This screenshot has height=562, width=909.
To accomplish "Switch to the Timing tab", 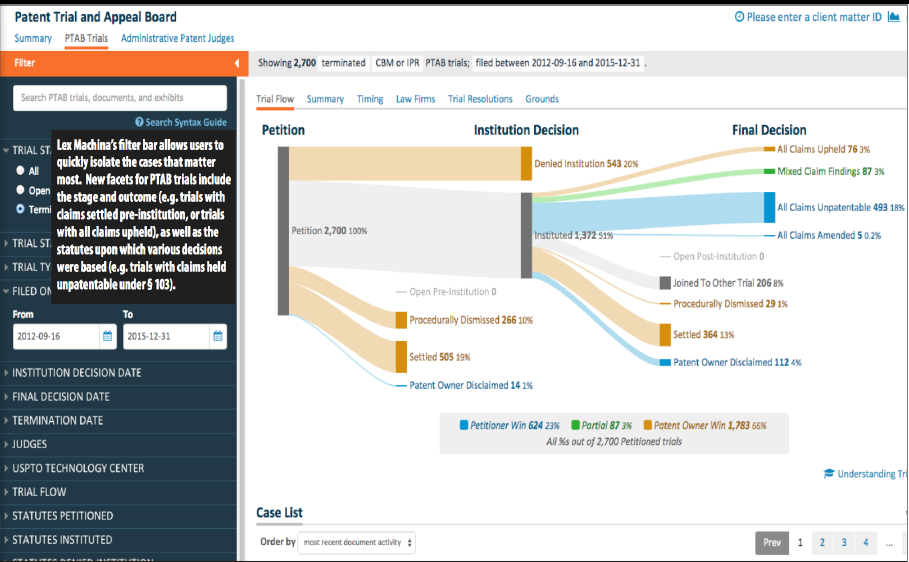I will [x=370, y=99].
